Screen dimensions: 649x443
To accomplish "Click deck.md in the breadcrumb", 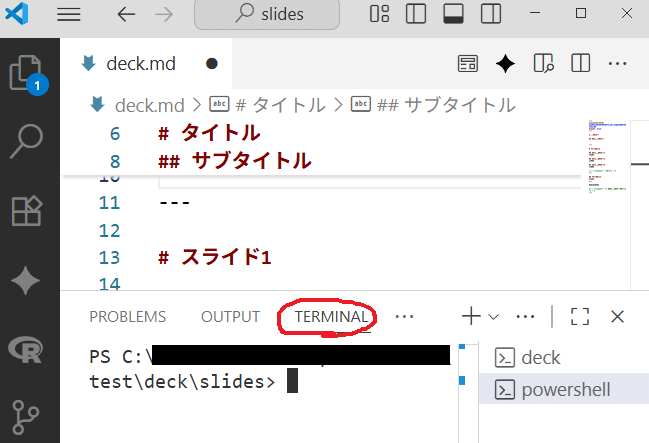I will coord(149,106).
